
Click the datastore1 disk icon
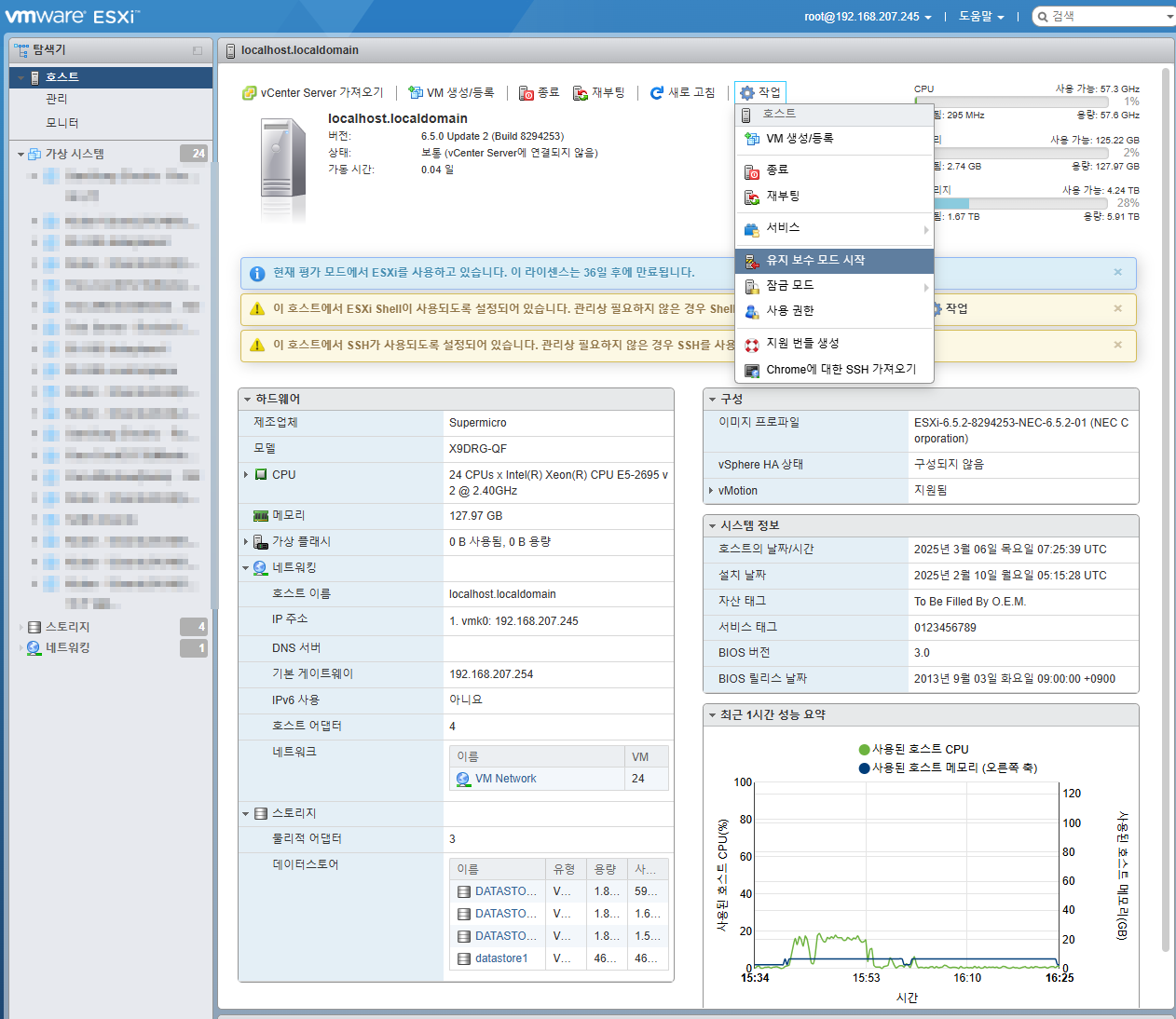[464, 958]
